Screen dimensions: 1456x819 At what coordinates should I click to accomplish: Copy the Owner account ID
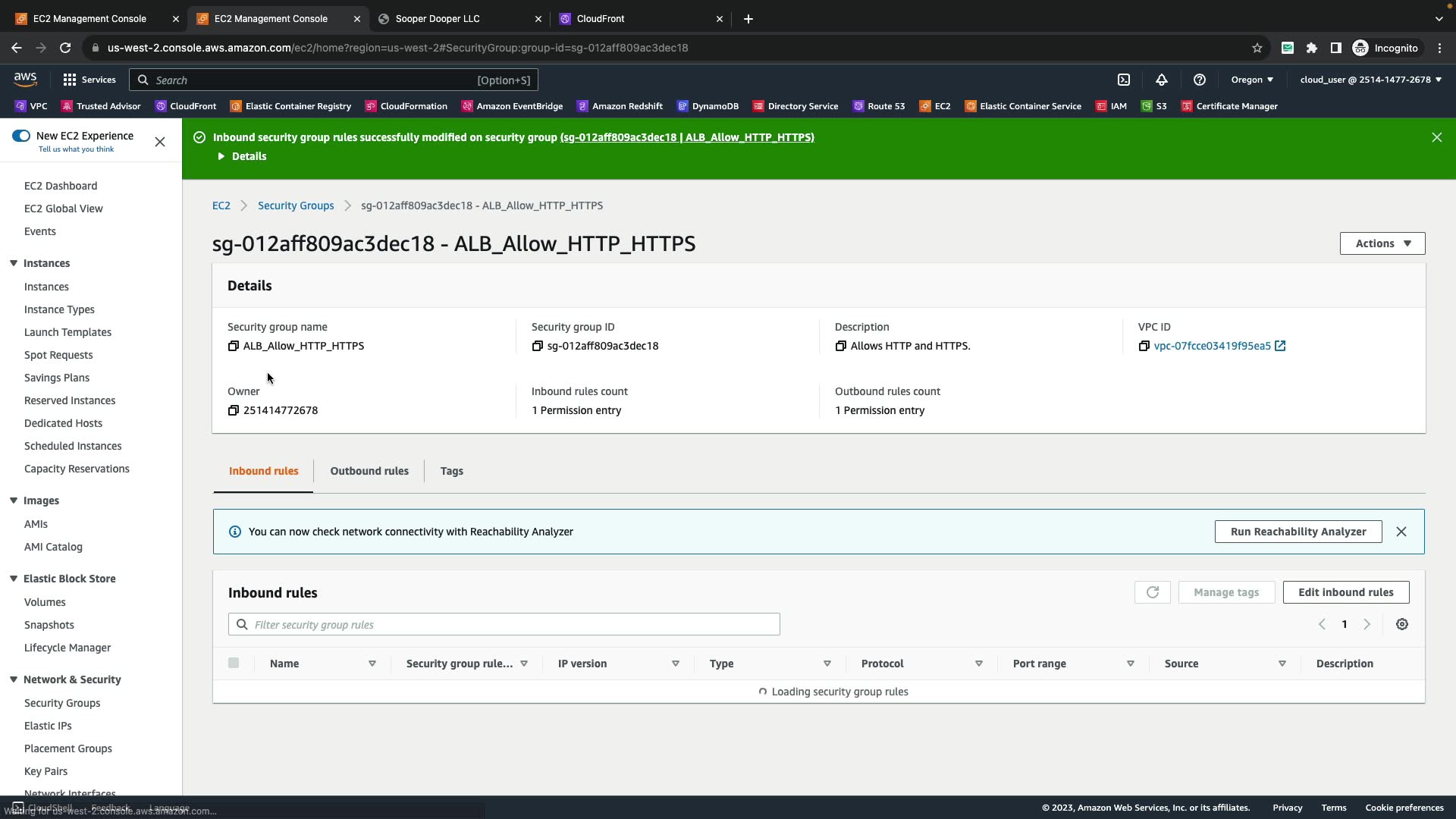pos(234,410)
